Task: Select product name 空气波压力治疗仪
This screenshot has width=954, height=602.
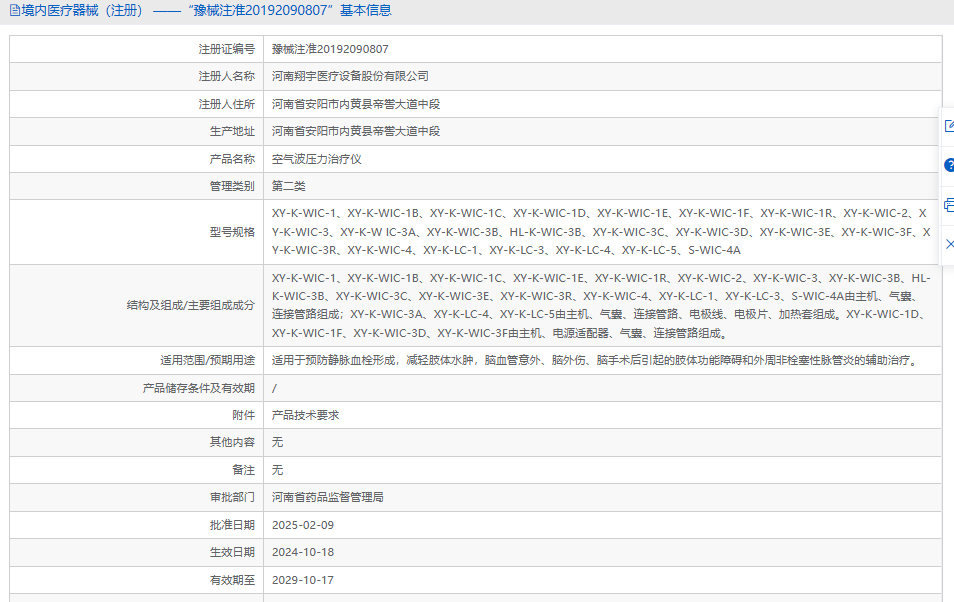Action: pyautogui.click(x=316, y=159)
